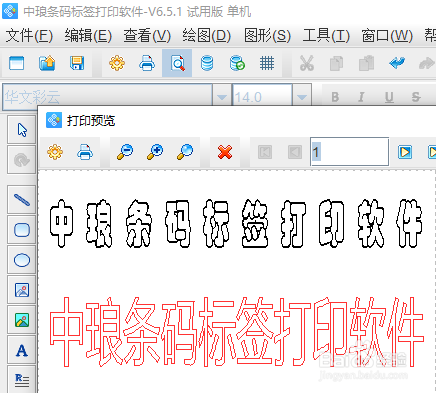Viewport: 436px width, 393px height.
Task: Open the 窗口(W) menu
Action: [387, 35]
